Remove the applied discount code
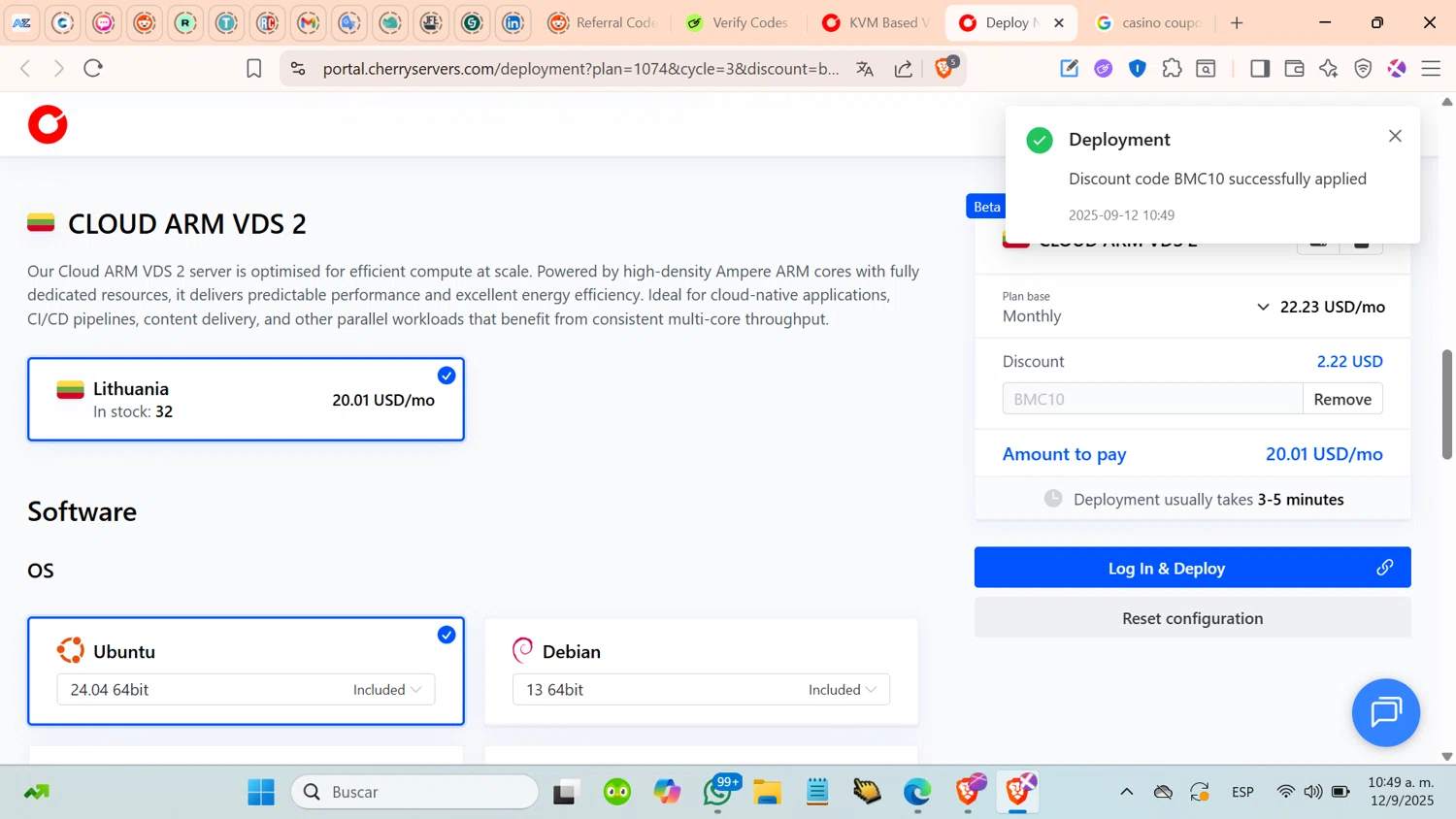 (x=1342, y=399)
